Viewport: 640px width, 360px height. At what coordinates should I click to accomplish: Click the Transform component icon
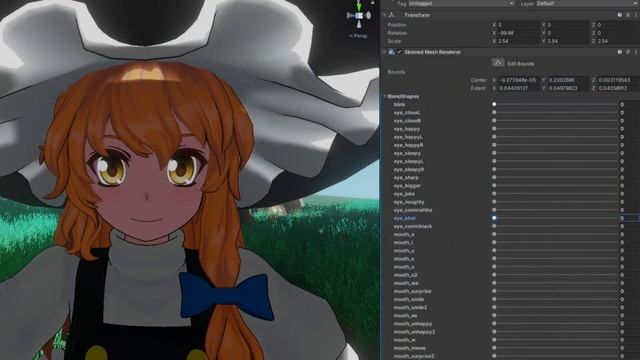[391, 15]
